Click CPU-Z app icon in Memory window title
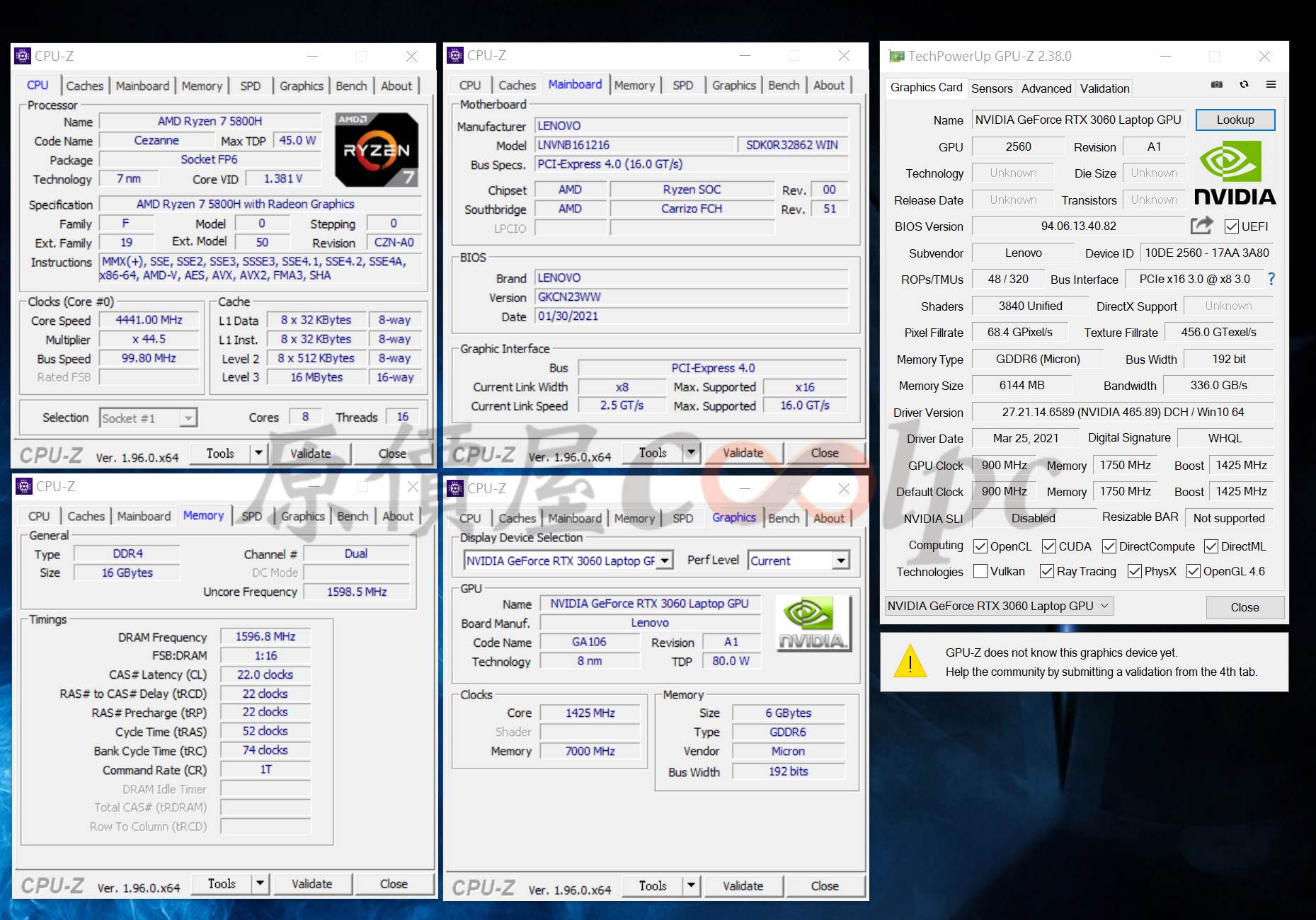This screenshot has height=920, width=1316. [x=24, y=486]
